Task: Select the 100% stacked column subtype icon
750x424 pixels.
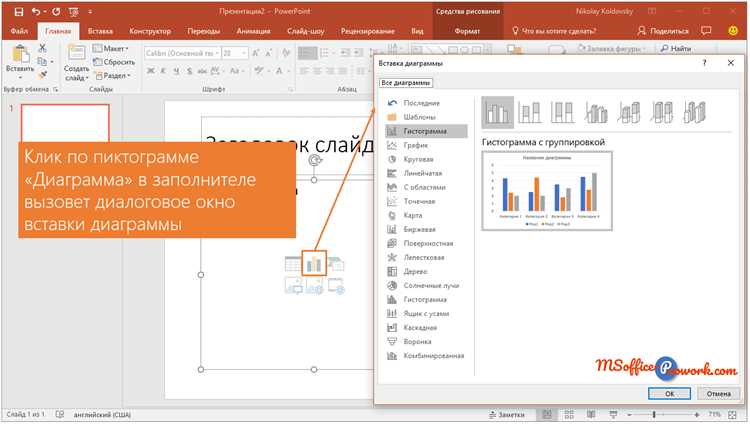Action: 562,112
